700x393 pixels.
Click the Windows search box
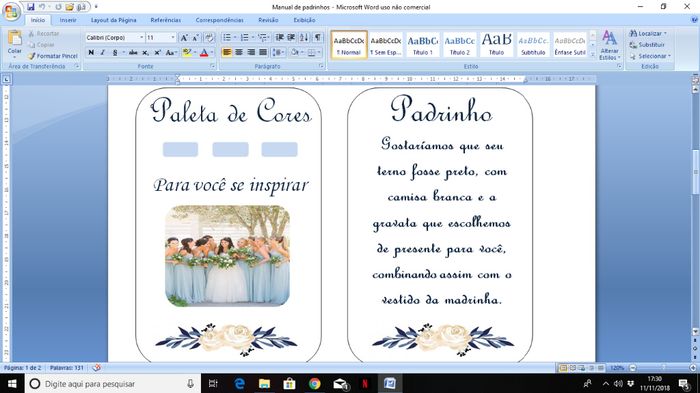[112, 384]
